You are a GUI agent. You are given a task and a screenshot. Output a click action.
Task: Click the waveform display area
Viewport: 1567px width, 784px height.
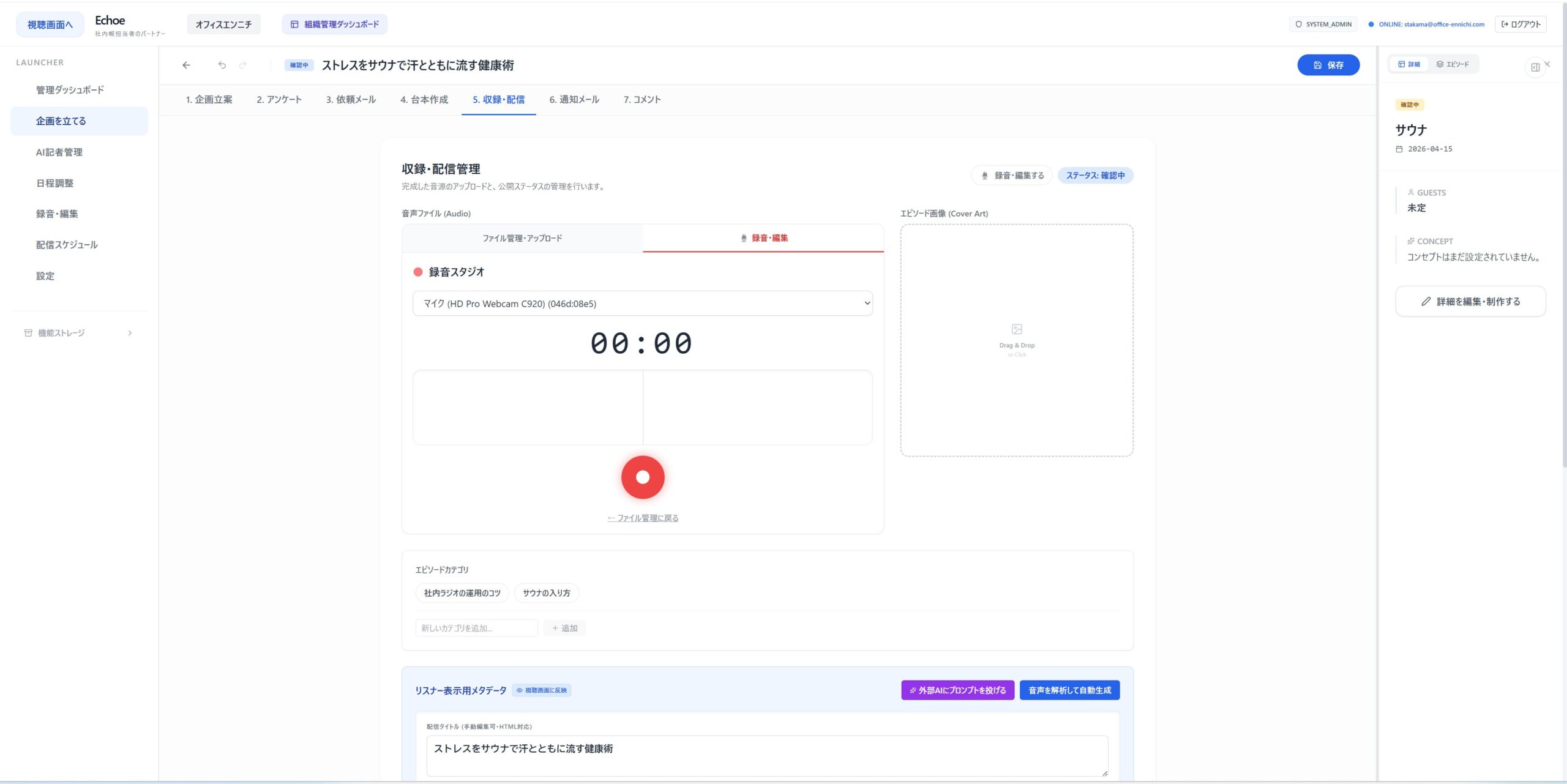coord(642,407)
